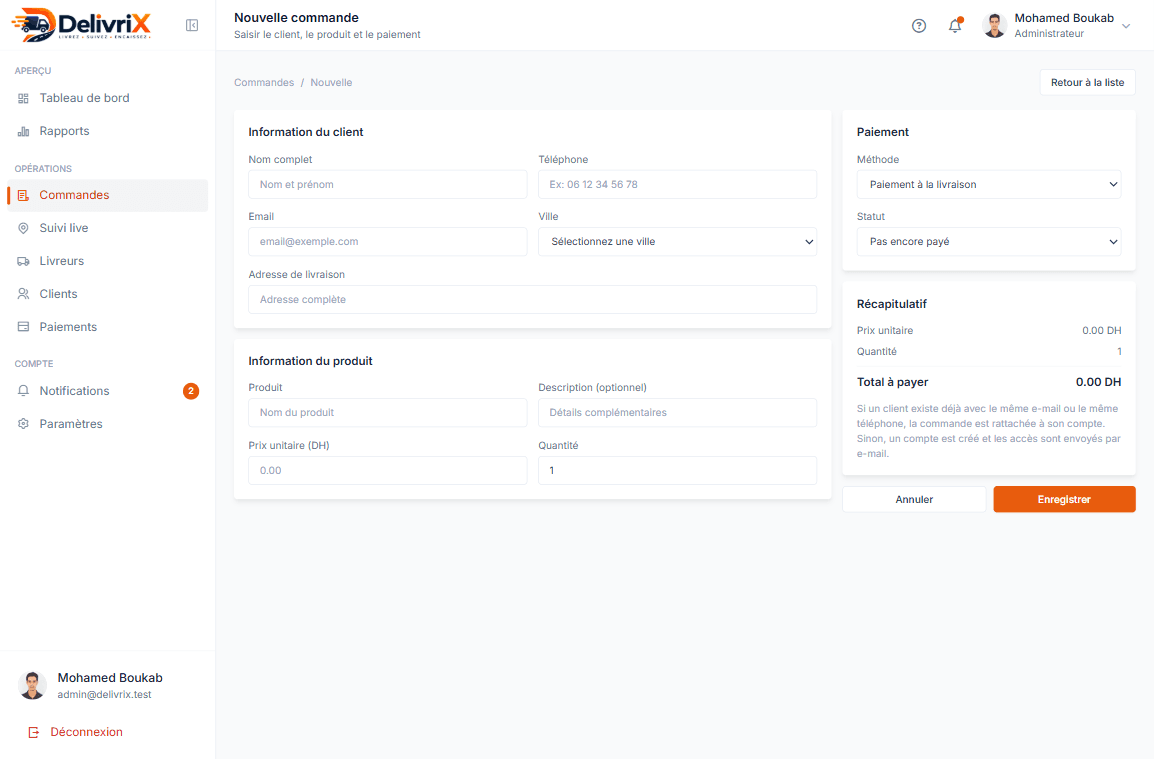Click the Déconnexion link
Image resolution: width=1154 pixels, height=759 pixels.
click(x=86, y=732)
